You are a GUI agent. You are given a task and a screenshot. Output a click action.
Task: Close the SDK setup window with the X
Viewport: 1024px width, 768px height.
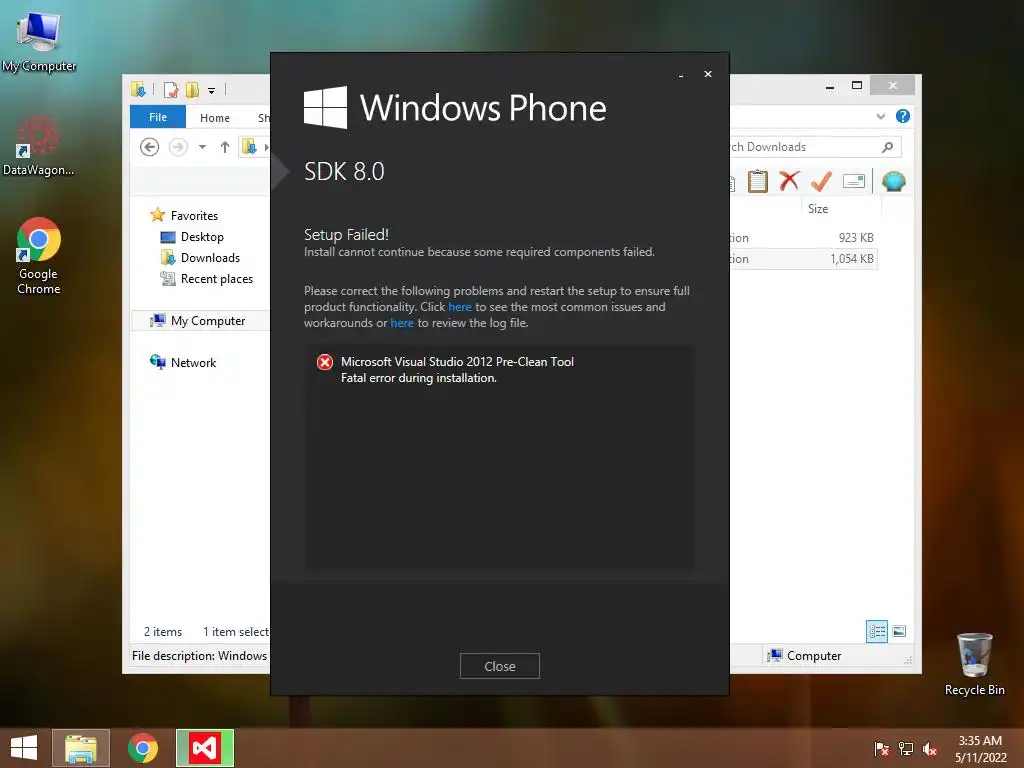pyautogui.click(x=708, y=74)
